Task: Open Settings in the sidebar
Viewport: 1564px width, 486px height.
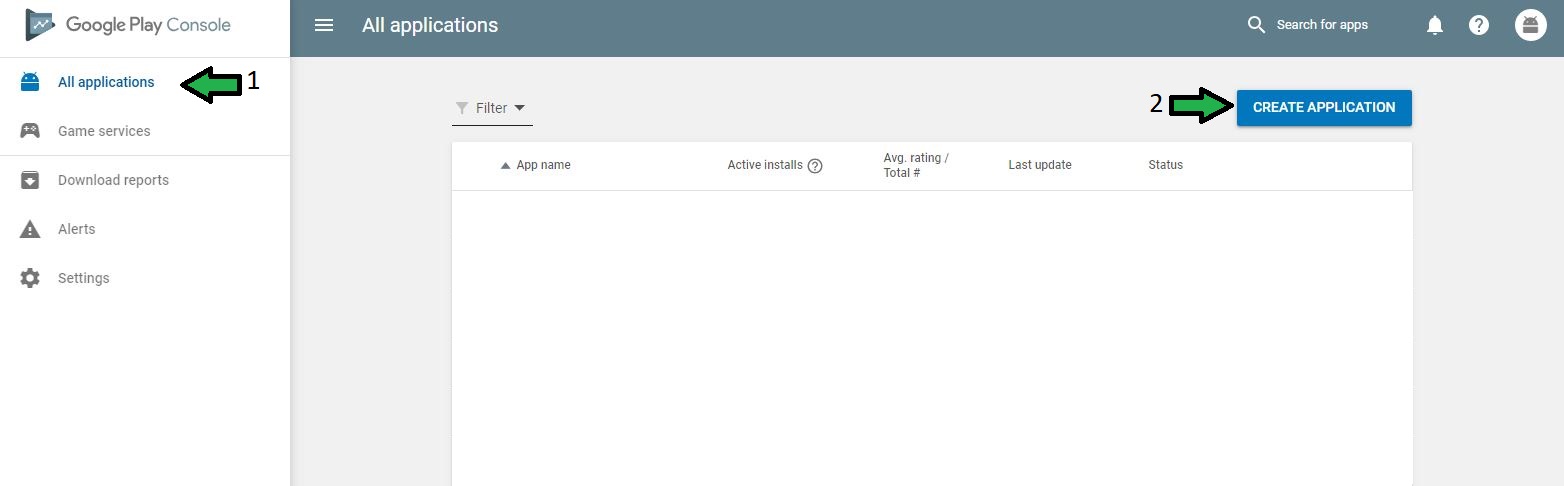Action: pos(84,278)
